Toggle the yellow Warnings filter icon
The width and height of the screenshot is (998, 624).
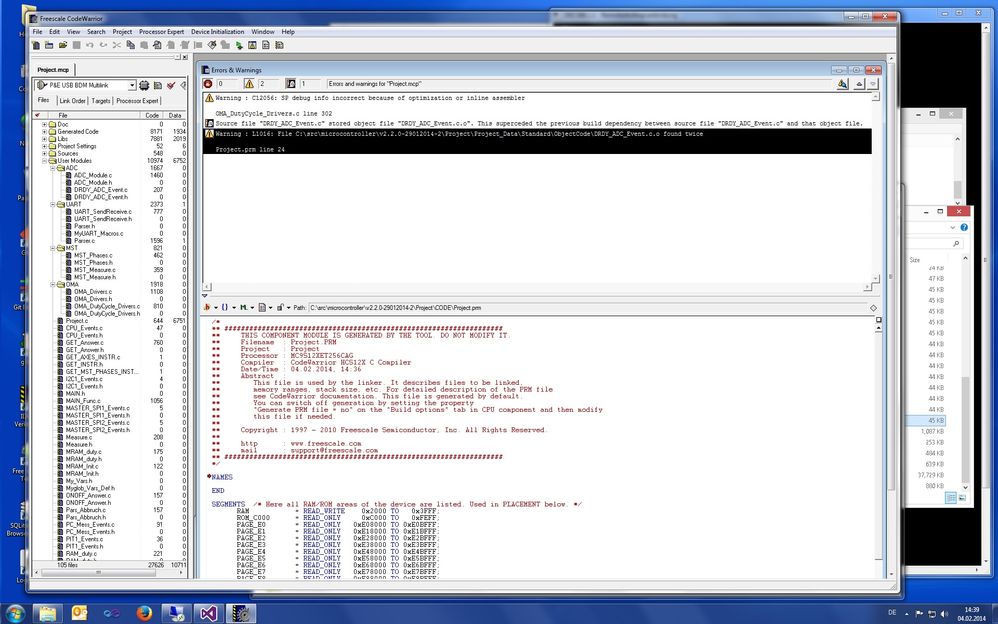coord(249,83)
